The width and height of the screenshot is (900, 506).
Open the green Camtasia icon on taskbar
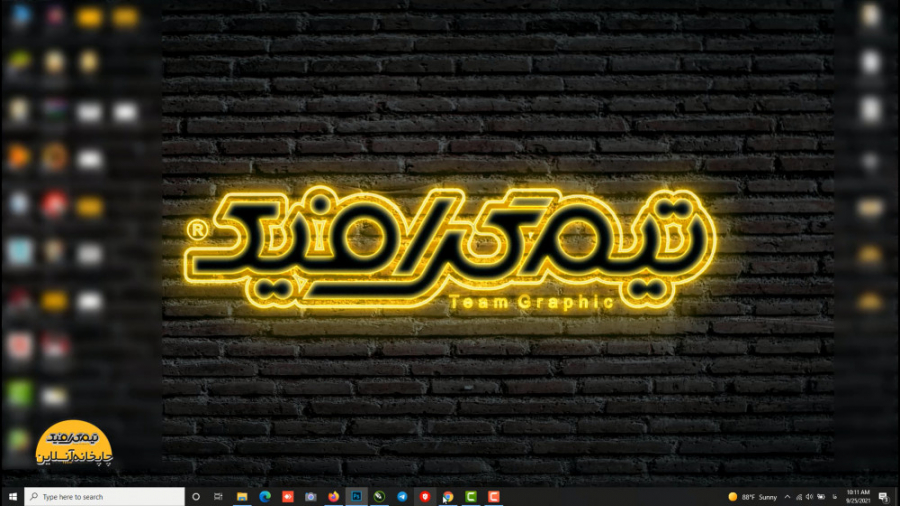click(471, 497)
